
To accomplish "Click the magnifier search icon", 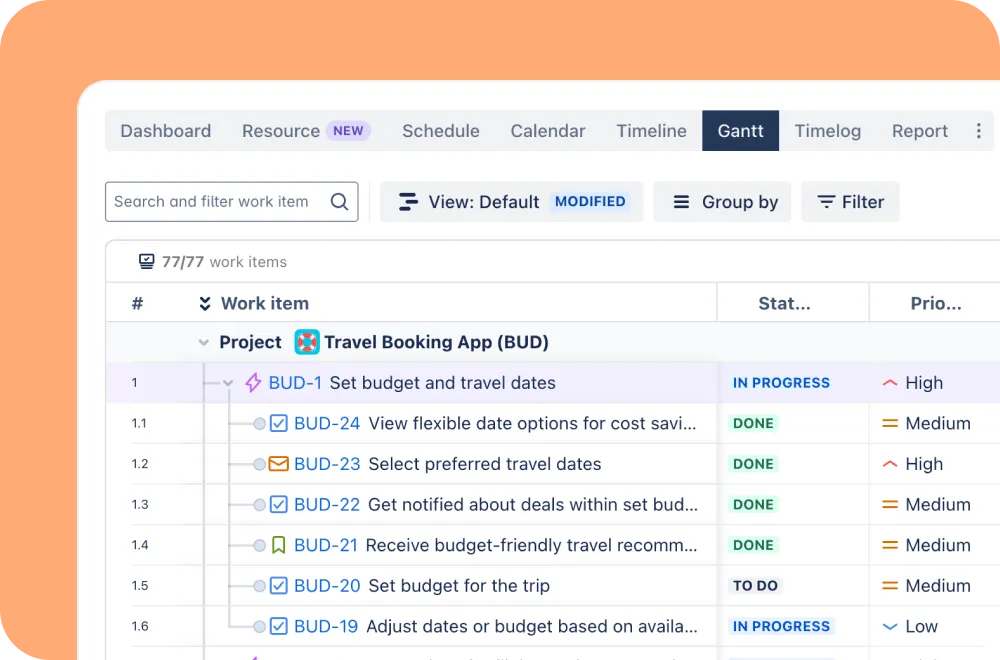I will click(339, 202).
